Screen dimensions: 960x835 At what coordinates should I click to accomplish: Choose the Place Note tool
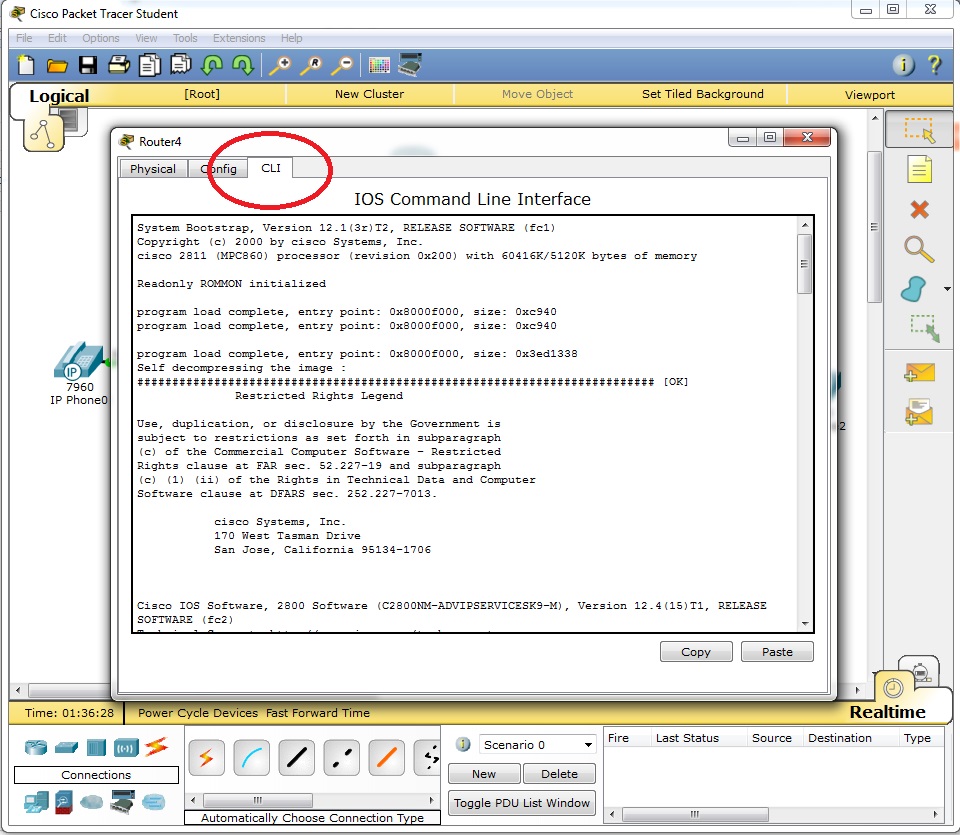click(919, 170)
